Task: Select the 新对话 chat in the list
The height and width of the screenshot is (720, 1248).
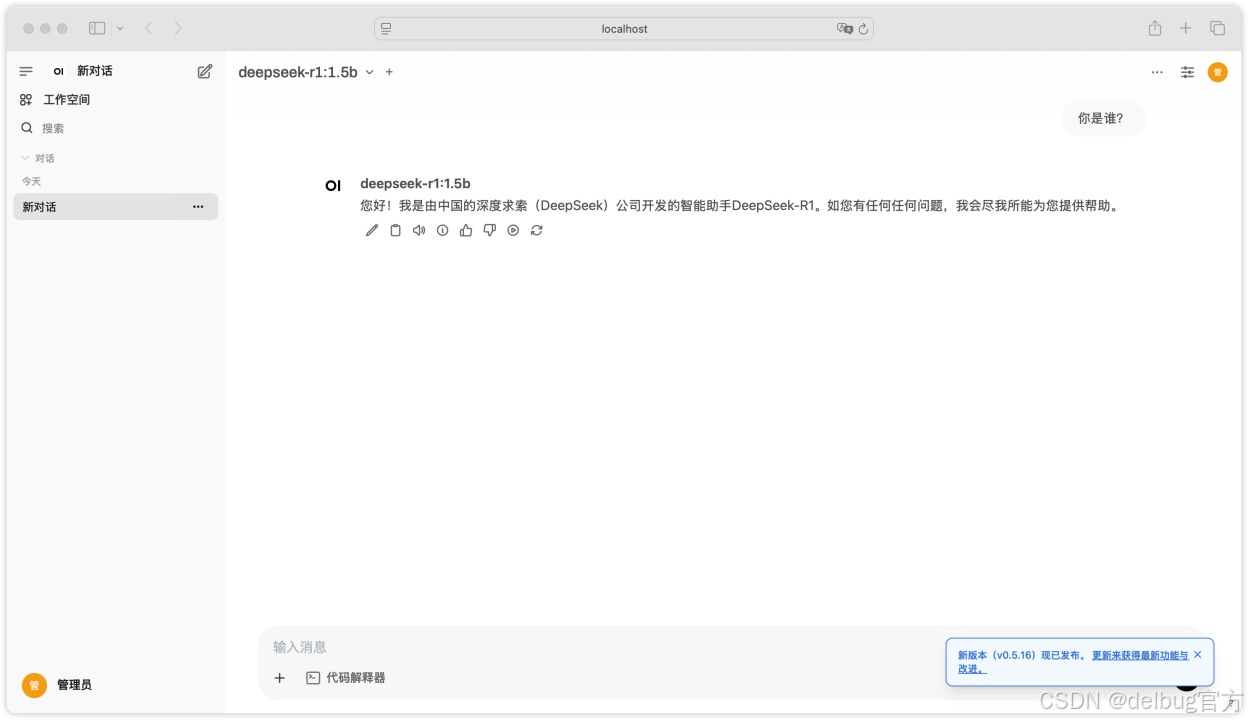Action: click(115, 207)
